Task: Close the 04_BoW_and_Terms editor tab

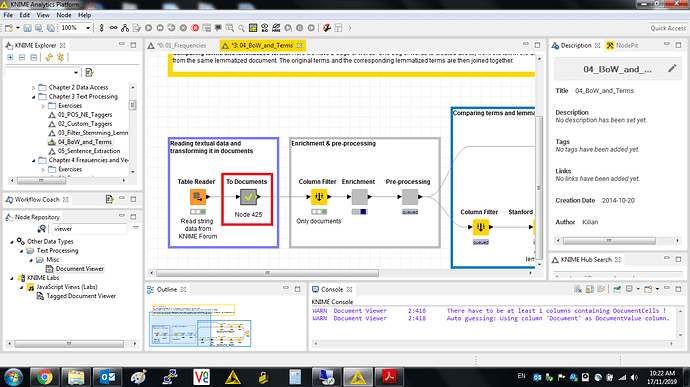Action: [x=300, y=45]
